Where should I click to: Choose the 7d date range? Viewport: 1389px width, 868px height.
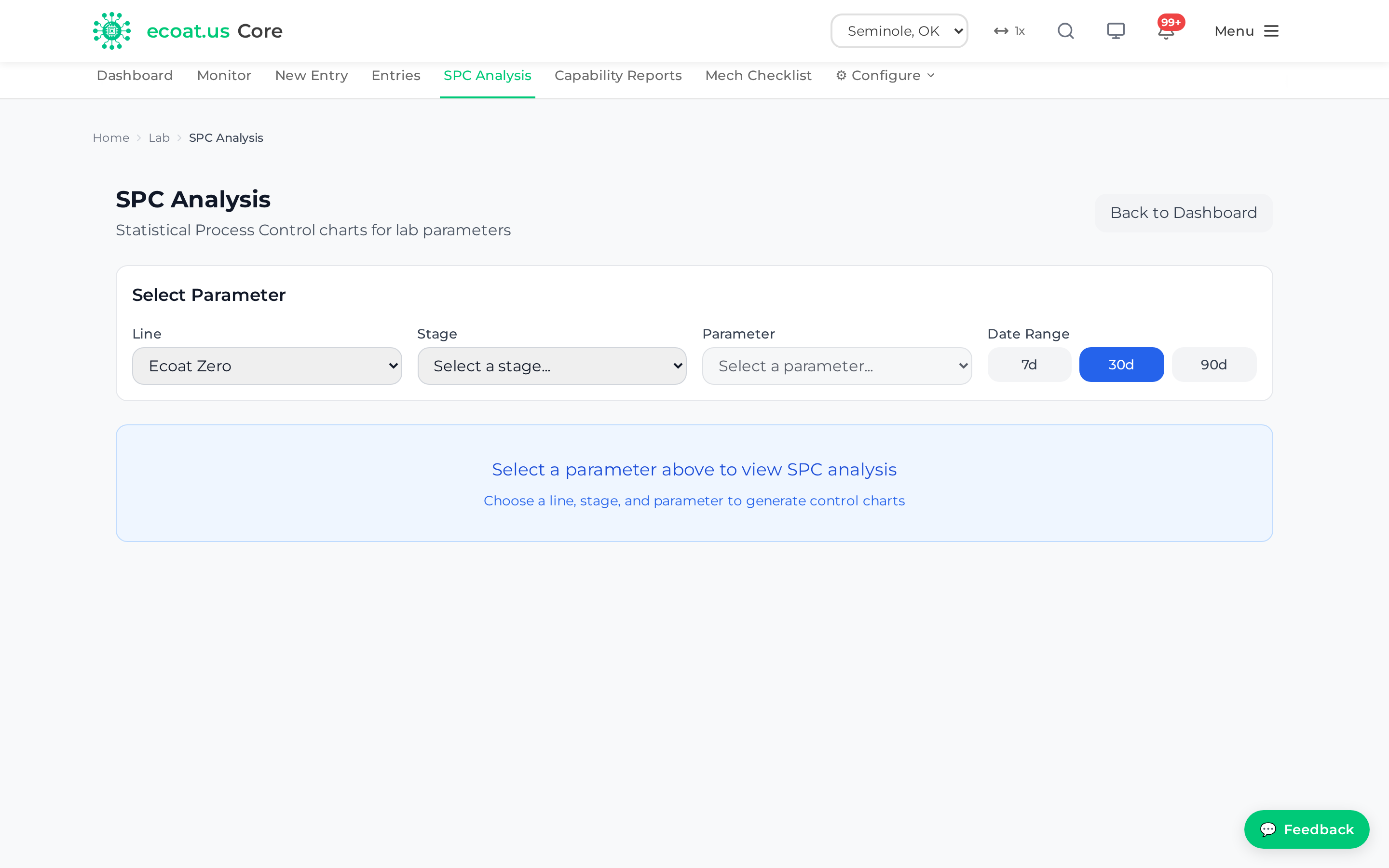1029,365
